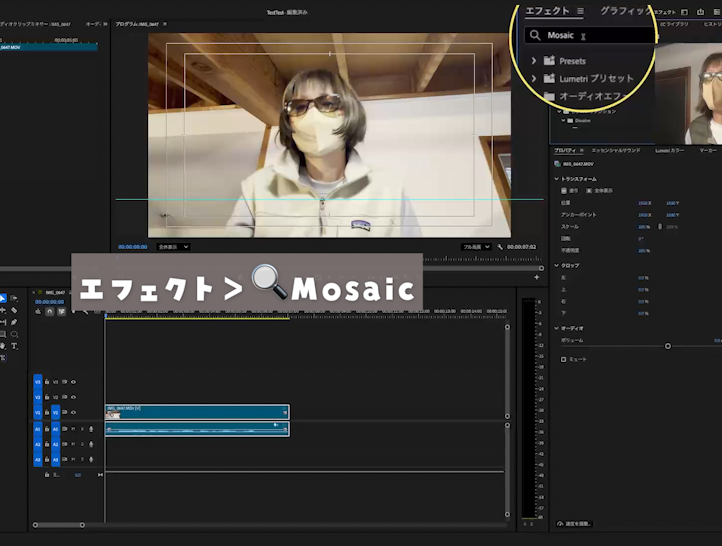The height and width of the screenshot is (546, 722).
Task: Hide track V3 with eye icon
Action: (73, 381)
